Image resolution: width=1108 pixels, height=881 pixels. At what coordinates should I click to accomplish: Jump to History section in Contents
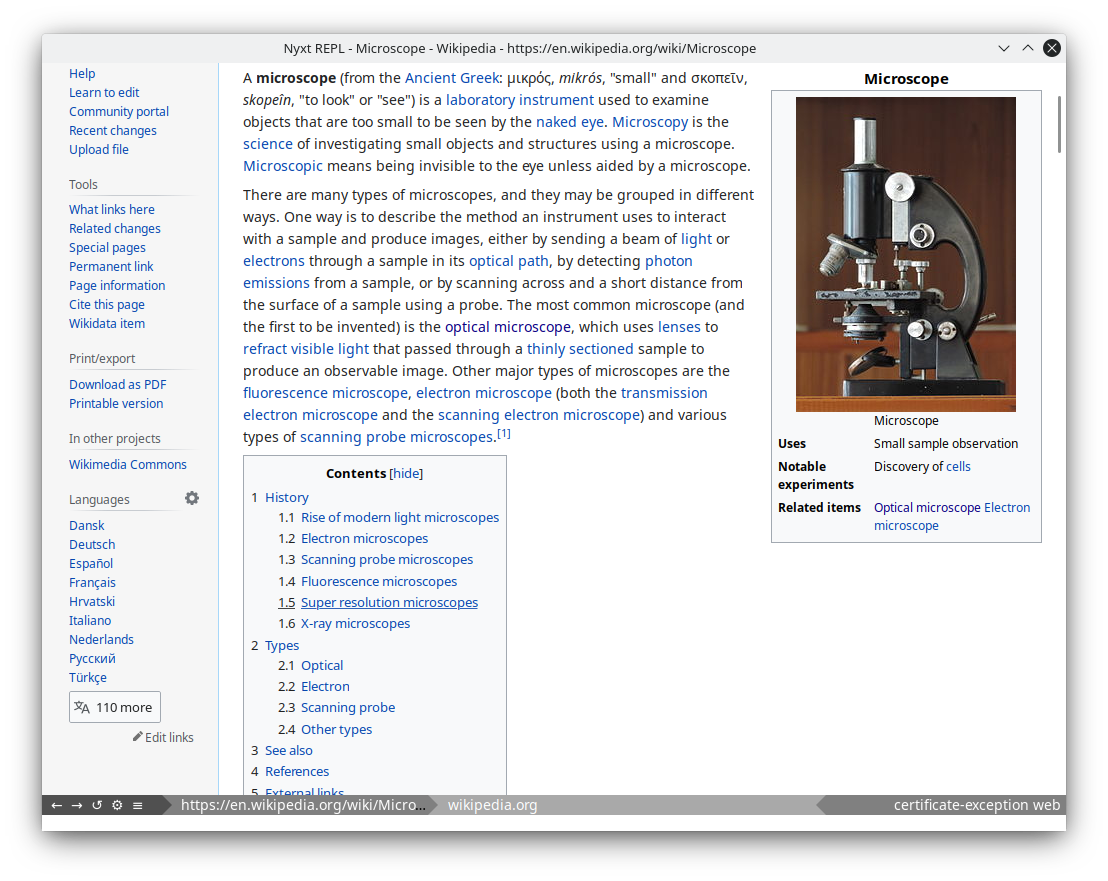tap(287, 497)
